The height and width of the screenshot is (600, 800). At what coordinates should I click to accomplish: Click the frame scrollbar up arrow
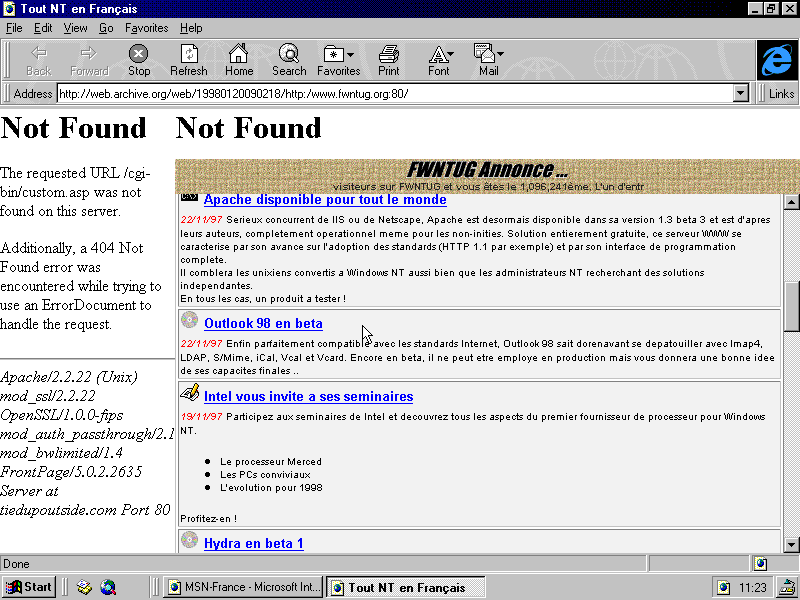click(791, 202)
